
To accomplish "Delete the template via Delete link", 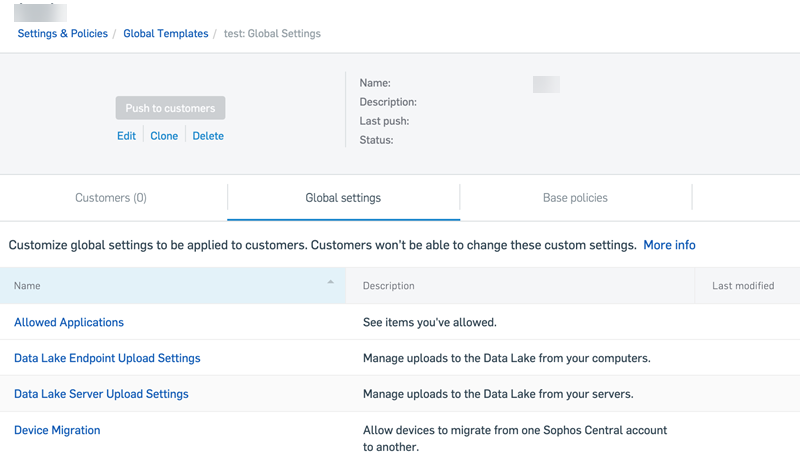I will pyautogui.click(x=208, y=136).
